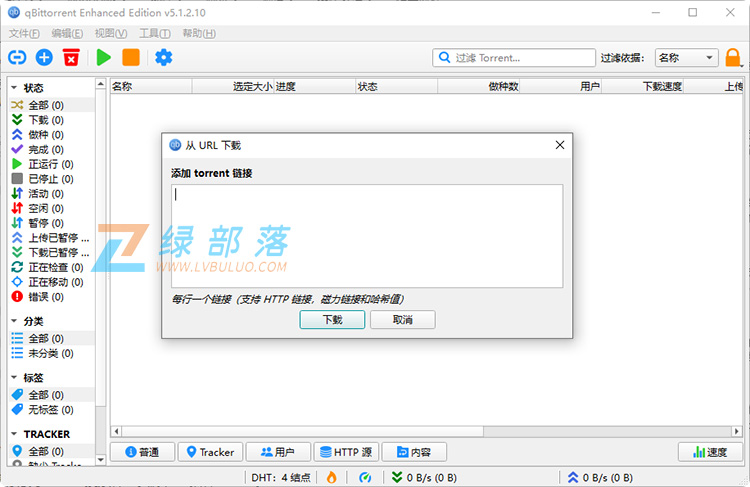Click the flame icon in status bar
The height and width of the screenshot is (487, 750).
[x=331, y=477]
